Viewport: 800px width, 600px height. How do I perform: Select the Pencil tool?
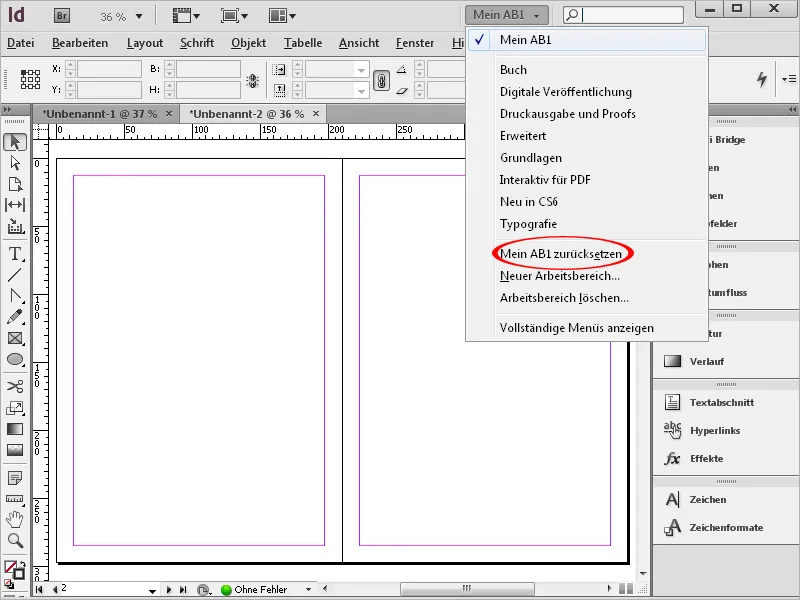pyautogui.click(x=15, y=317)
